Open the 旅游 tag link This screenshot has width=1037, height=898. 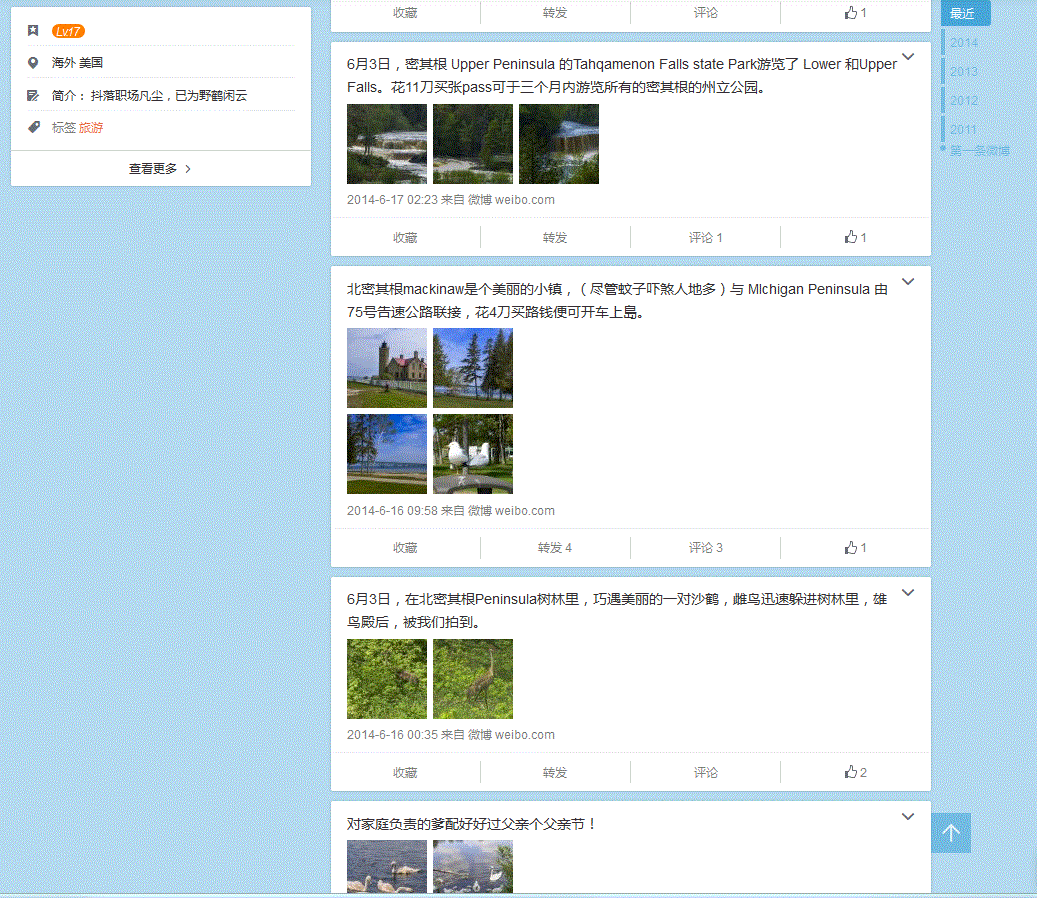pos(91,128)
